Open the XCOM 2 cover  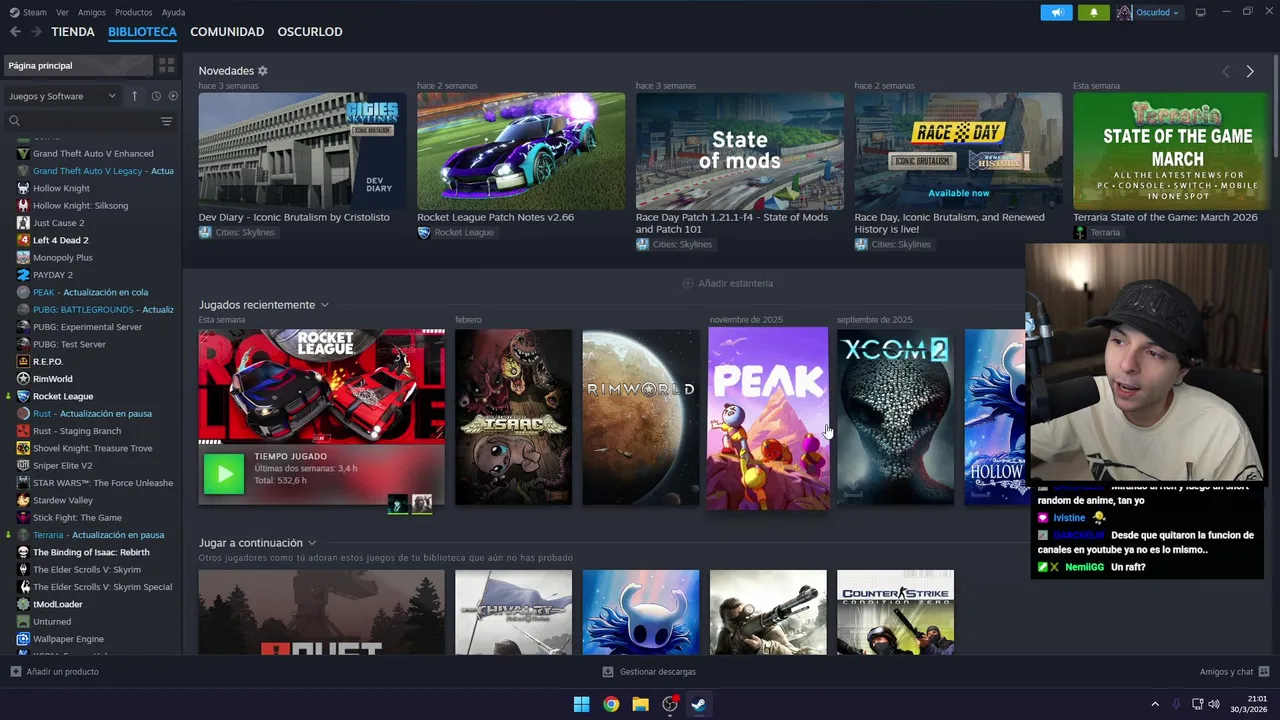895,417
